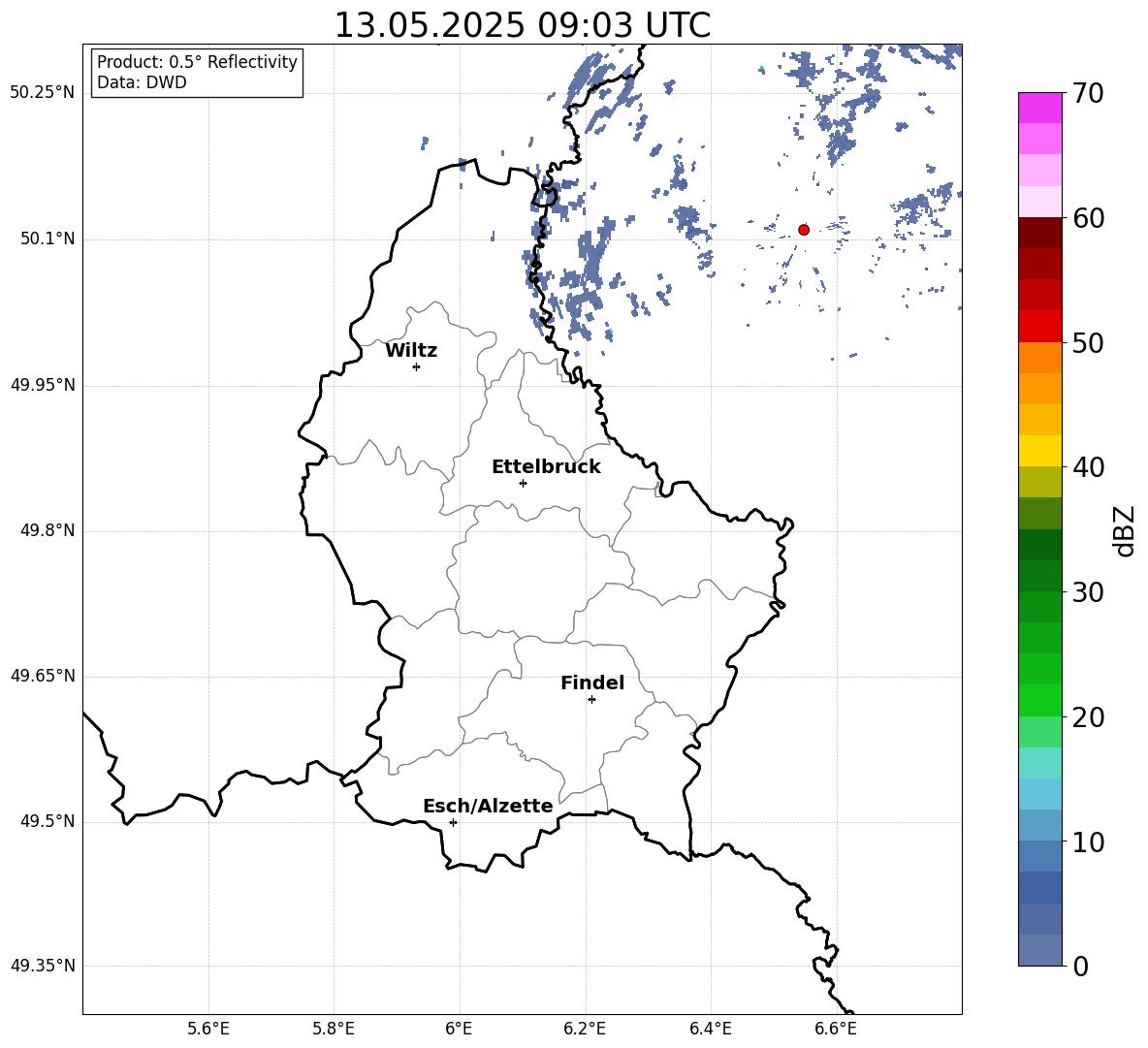Select the Findel city label
1148x1048 pixels.
[592, 683]
